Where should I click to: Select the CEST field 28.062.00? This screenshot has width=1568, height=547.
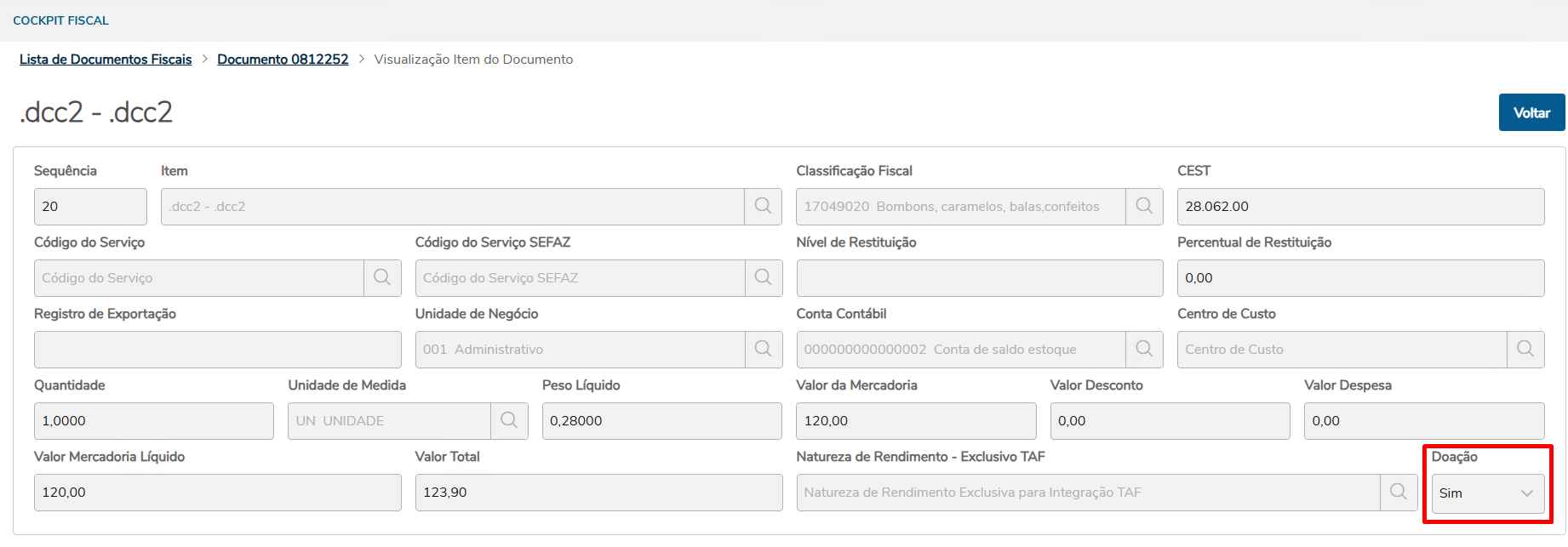(1359, 207)
